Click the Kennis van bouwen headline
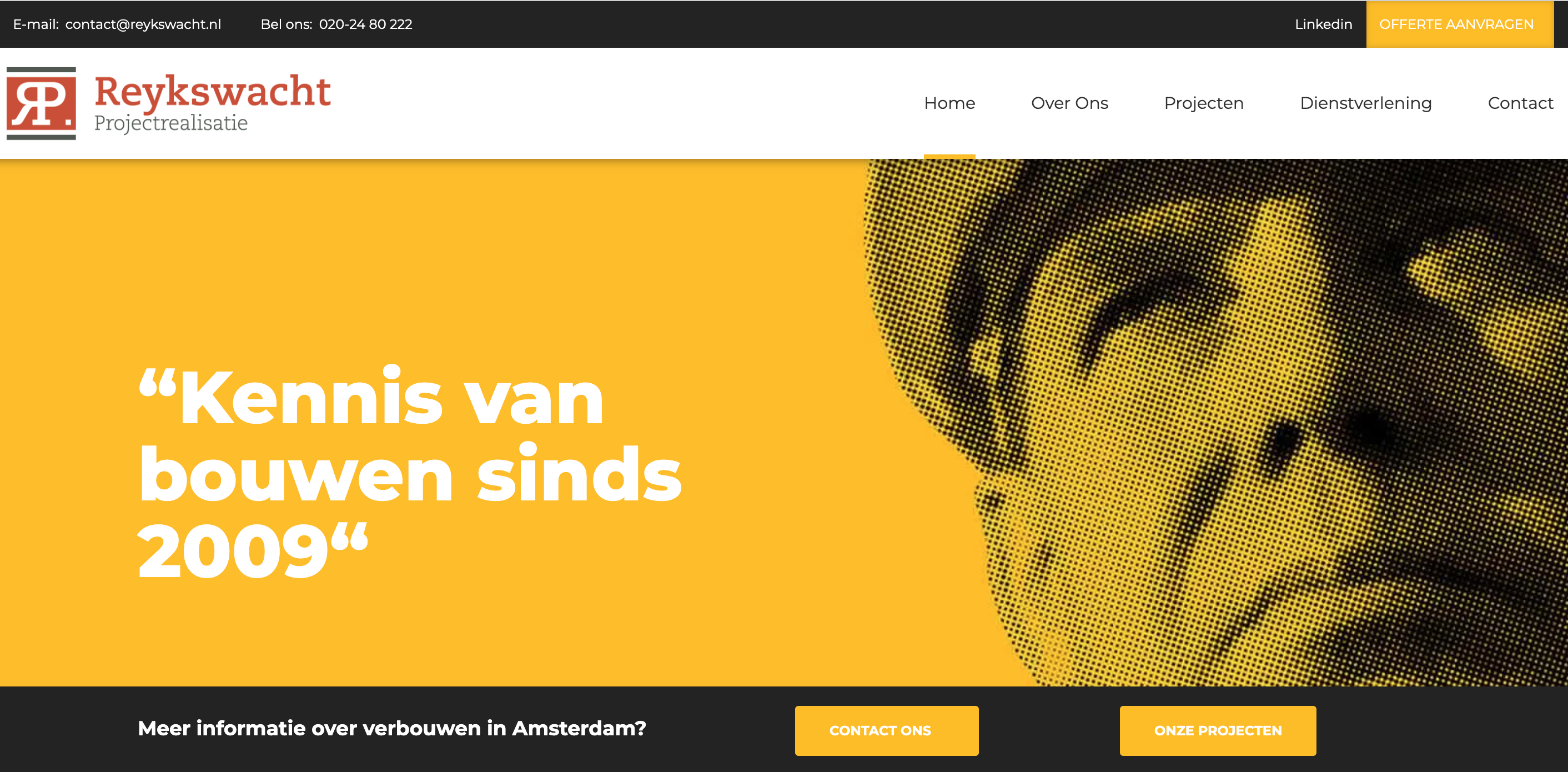 [409, 473]
